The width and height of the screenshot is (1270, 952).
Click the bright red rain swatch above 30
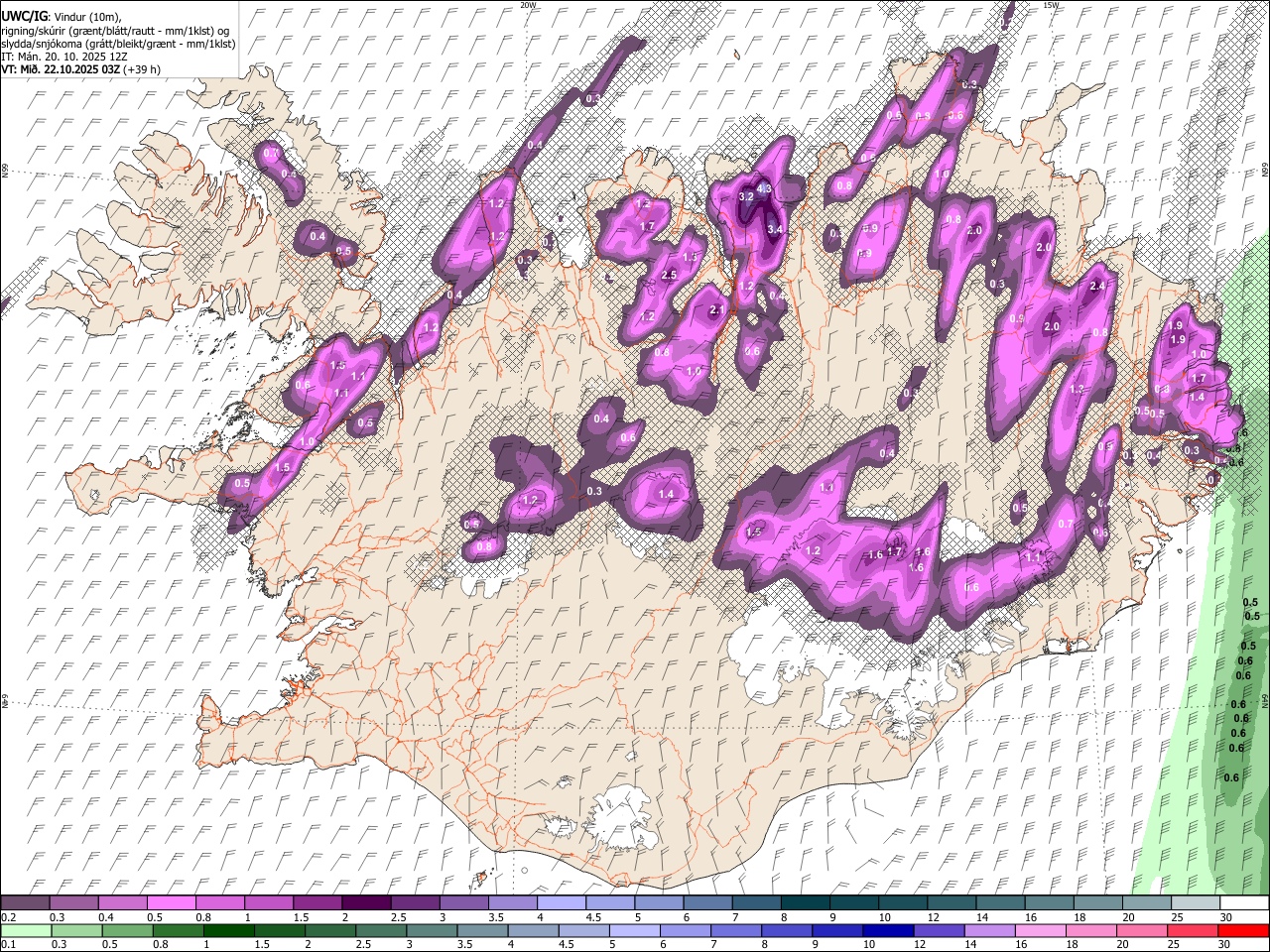[1244, 930]
